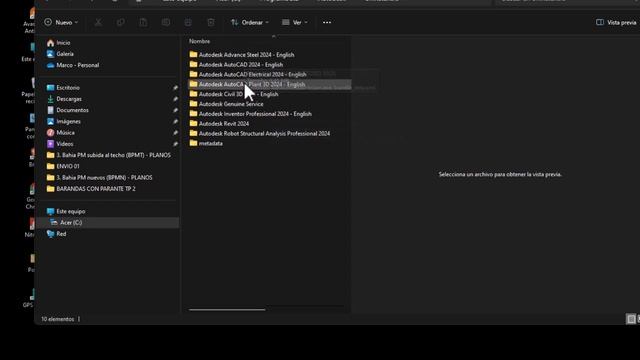The width and height of the screenshot is (640, 360).
Task: Click the Nombre column header
Action: (x=200, y=41)
